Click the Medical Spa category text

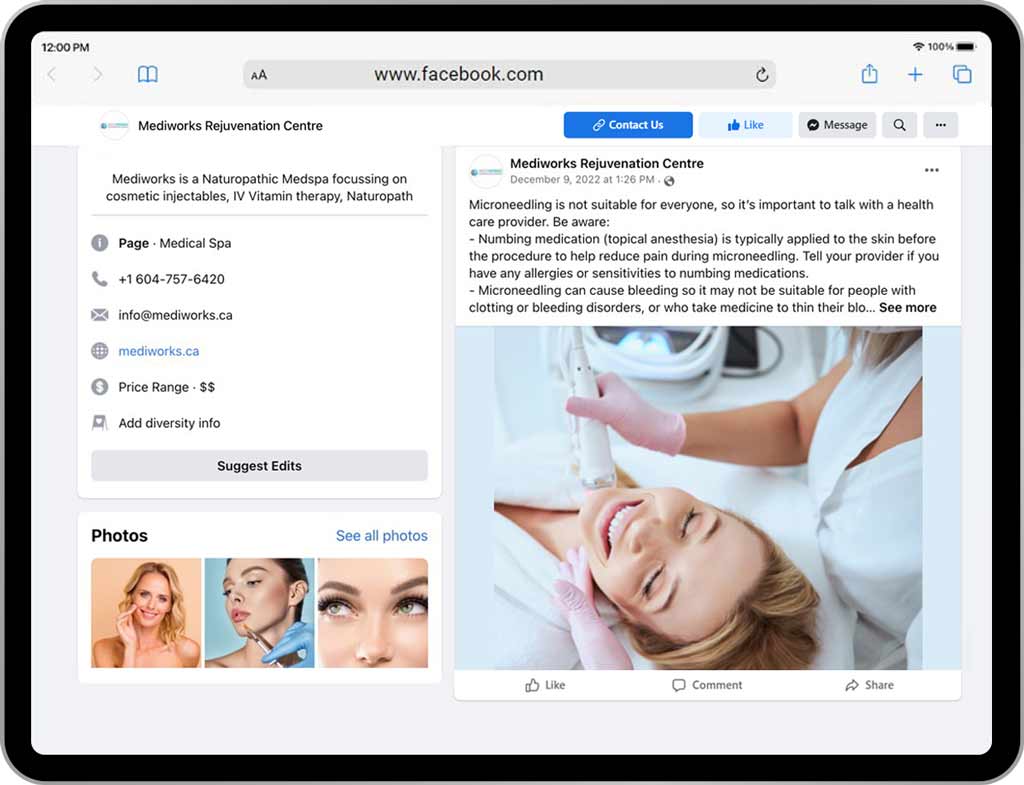[x=195, y=243]
